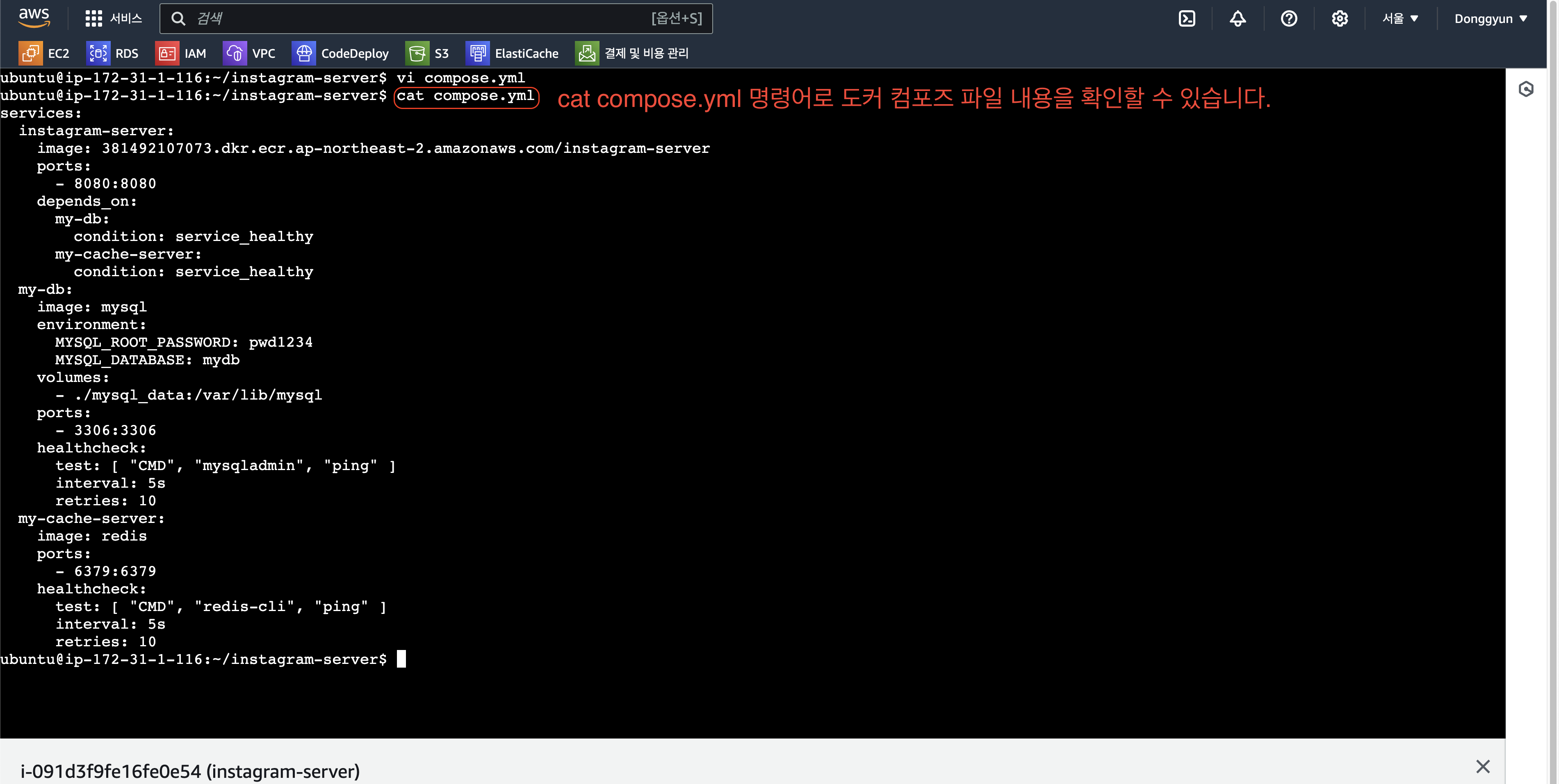1559x784 pixels.
Task: Open the VPC service shortcut
Action: (x=249, y=53)
